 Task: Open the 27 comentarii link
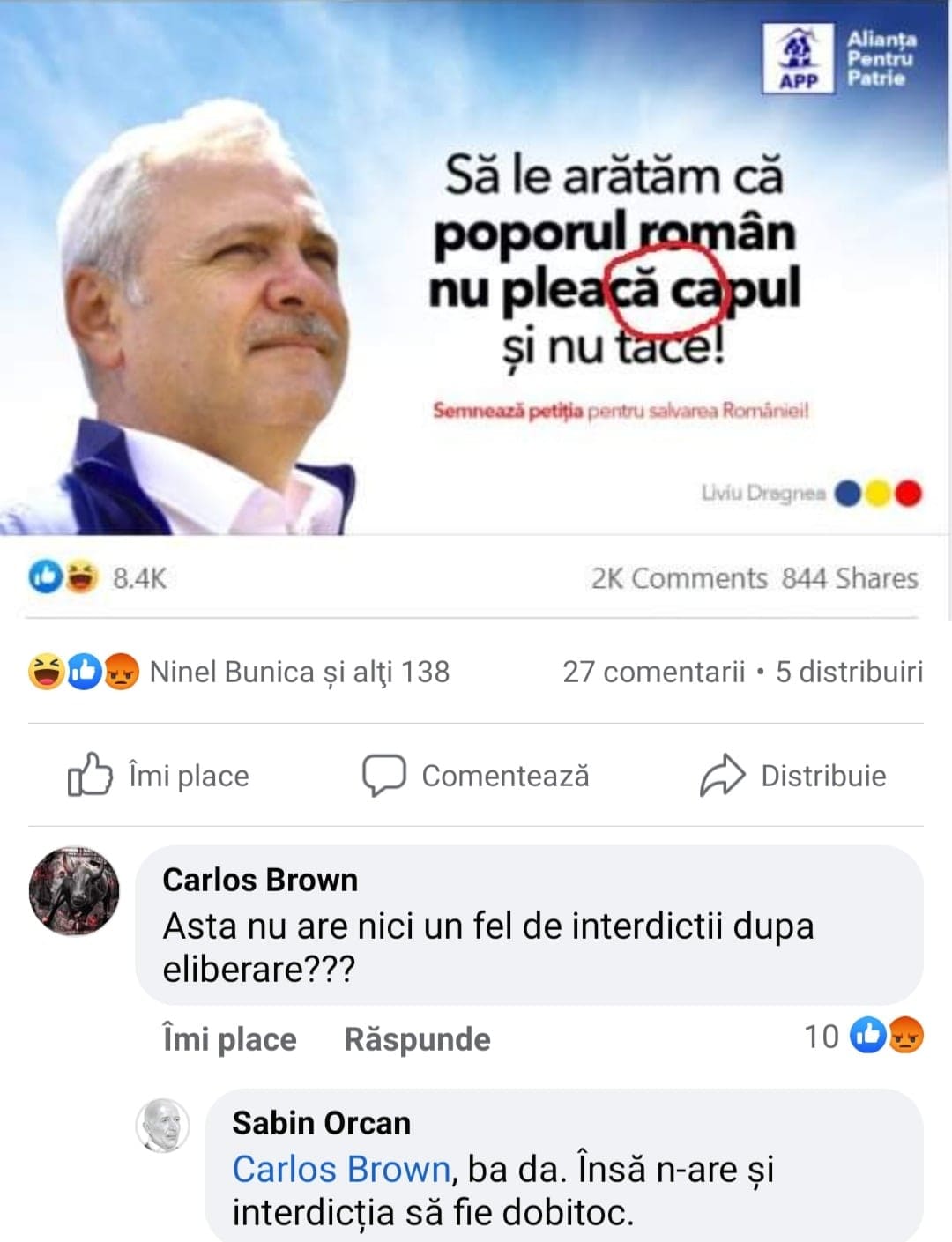click(654, 672)
